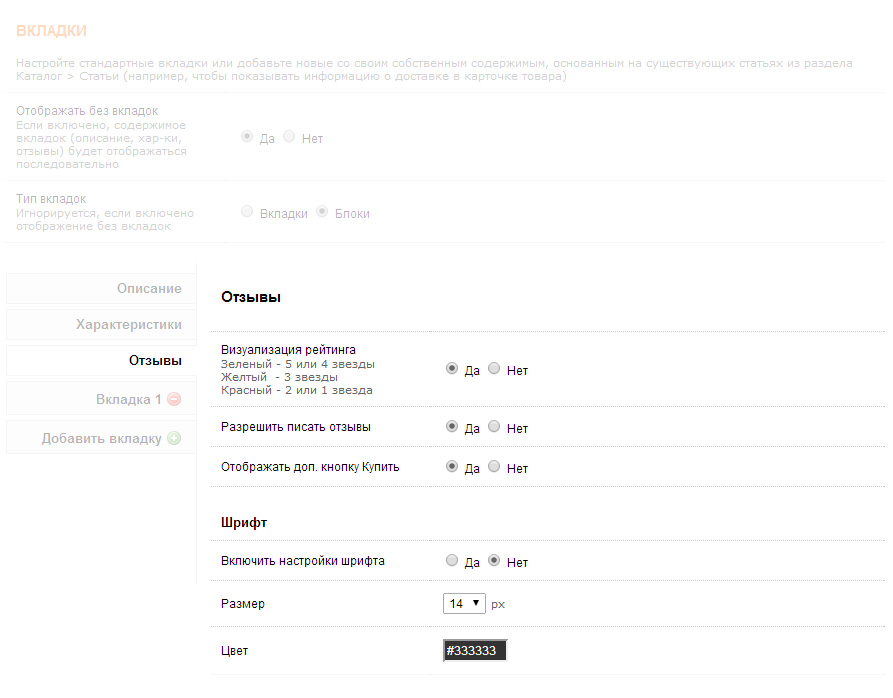Expand the Размер font size dropdown

coord(464,604)
